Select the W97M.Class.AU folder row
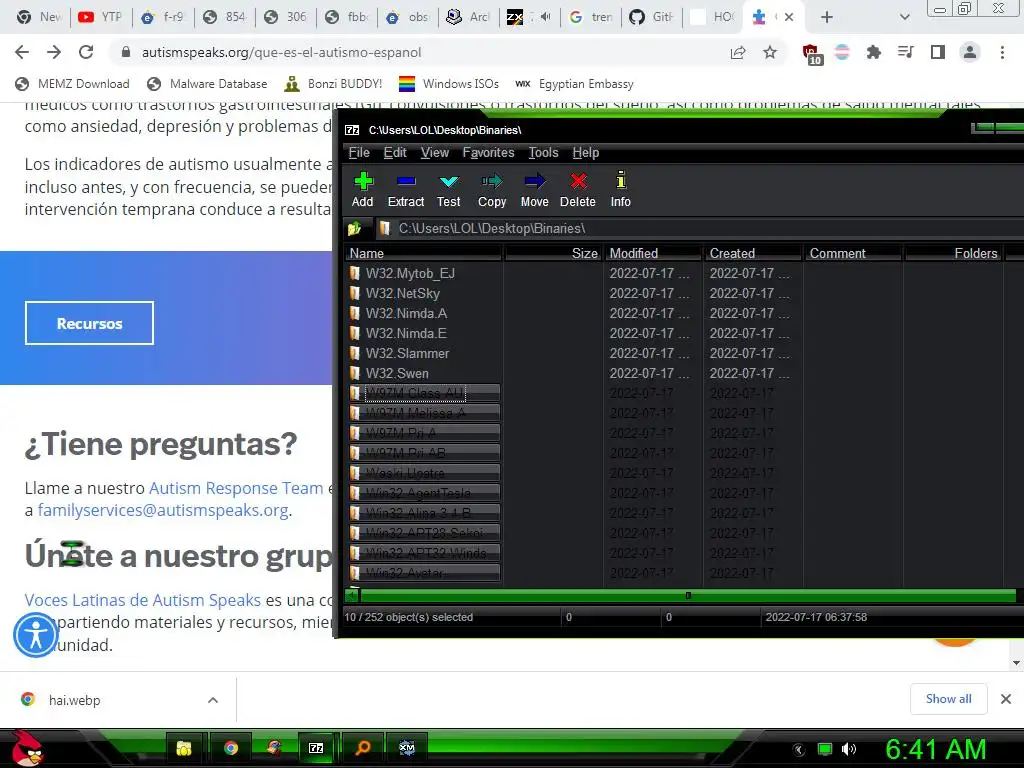Viewport: 1024px width, 768px height. tap(424, 393)
